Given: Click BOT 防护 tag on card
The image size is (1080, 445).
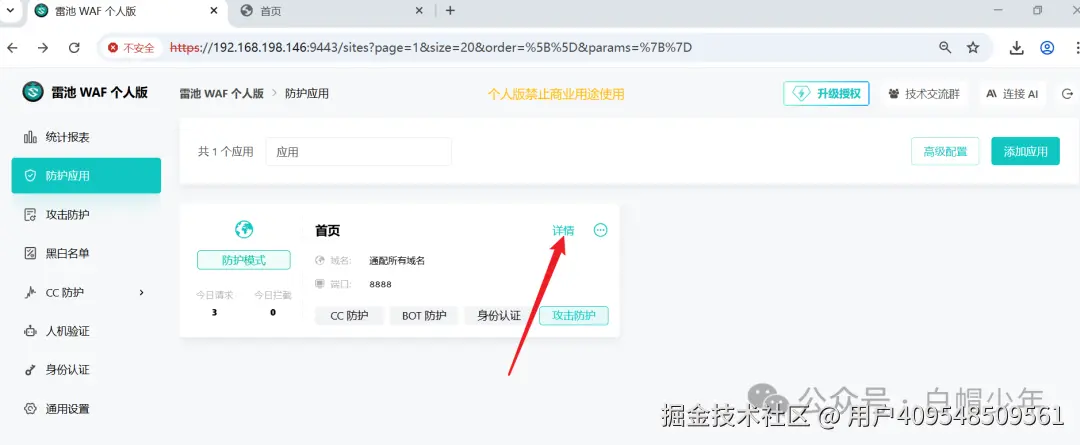Looking at the screenshot, I should (x=424, y=316).
